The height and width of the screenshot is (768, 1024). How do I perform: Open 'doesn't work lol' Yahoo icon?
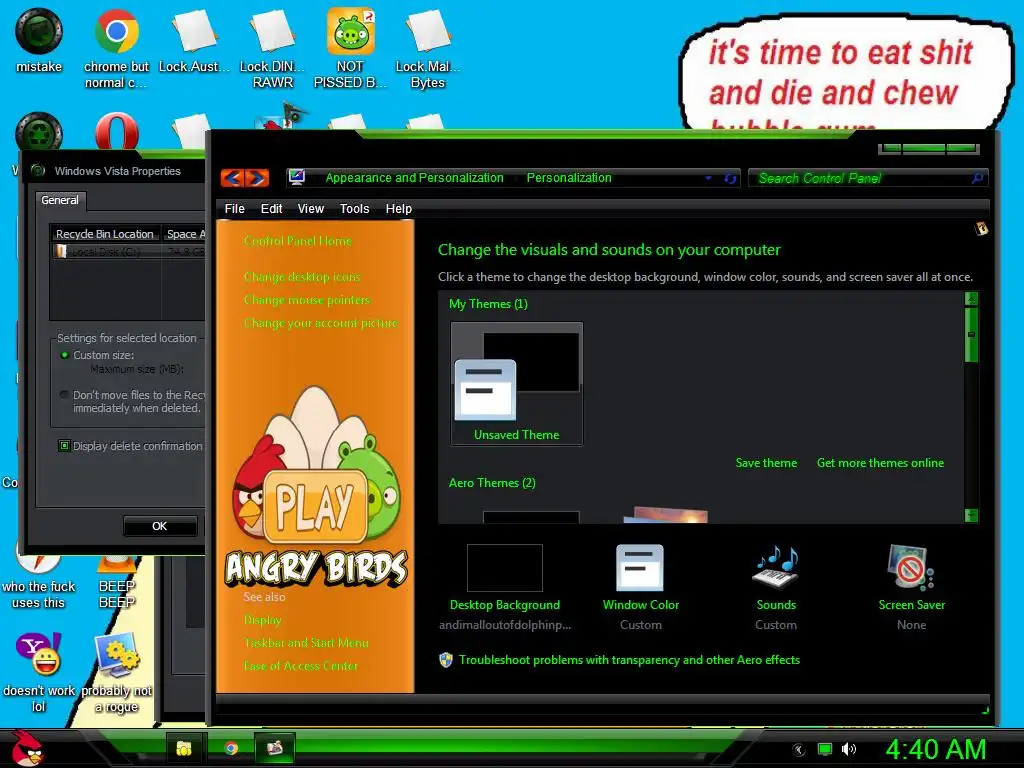[x=39, y=673]
